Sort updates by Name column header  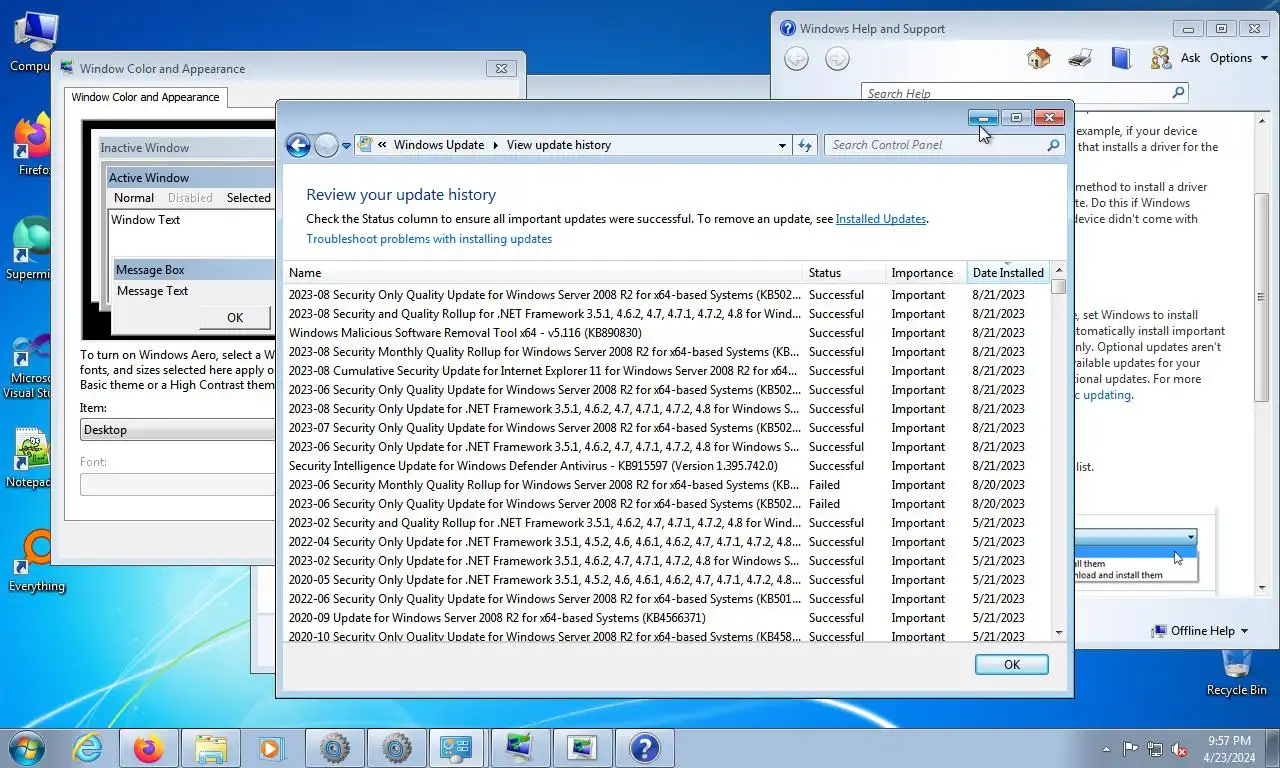pyautogui.click(x=544, y=273)
